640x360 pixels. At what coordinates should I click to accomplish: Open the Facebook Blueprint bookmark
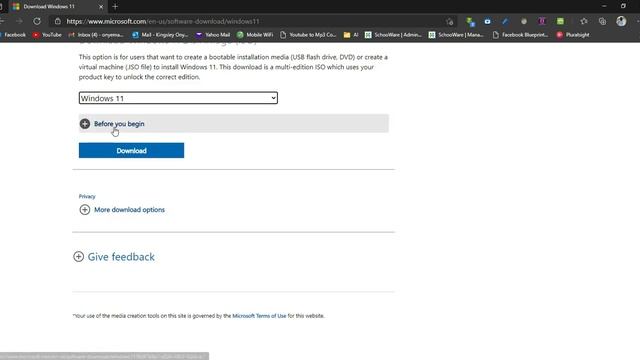[x=520, y=35]
